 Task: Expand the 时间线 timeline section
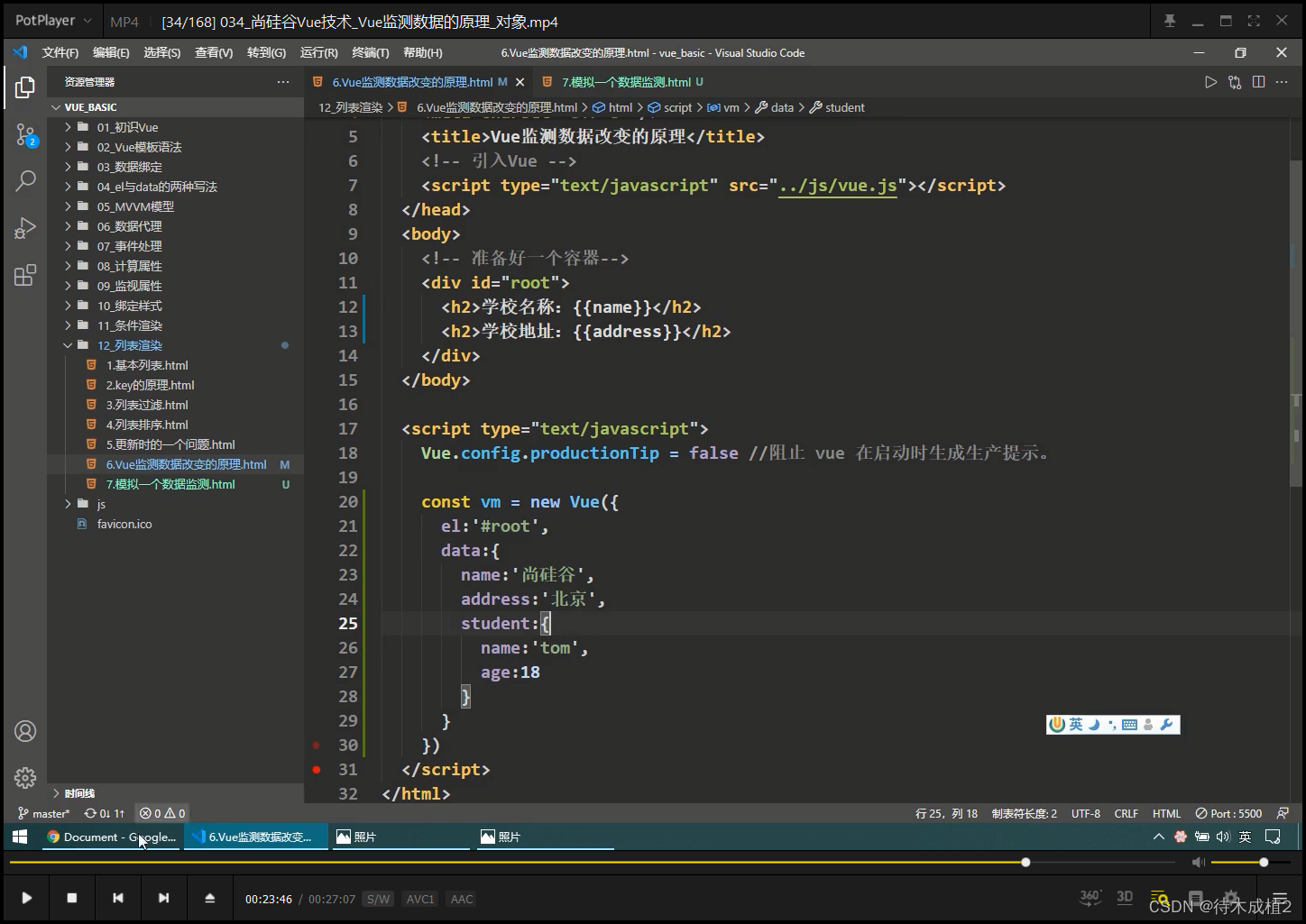click(x=176, y=793)
